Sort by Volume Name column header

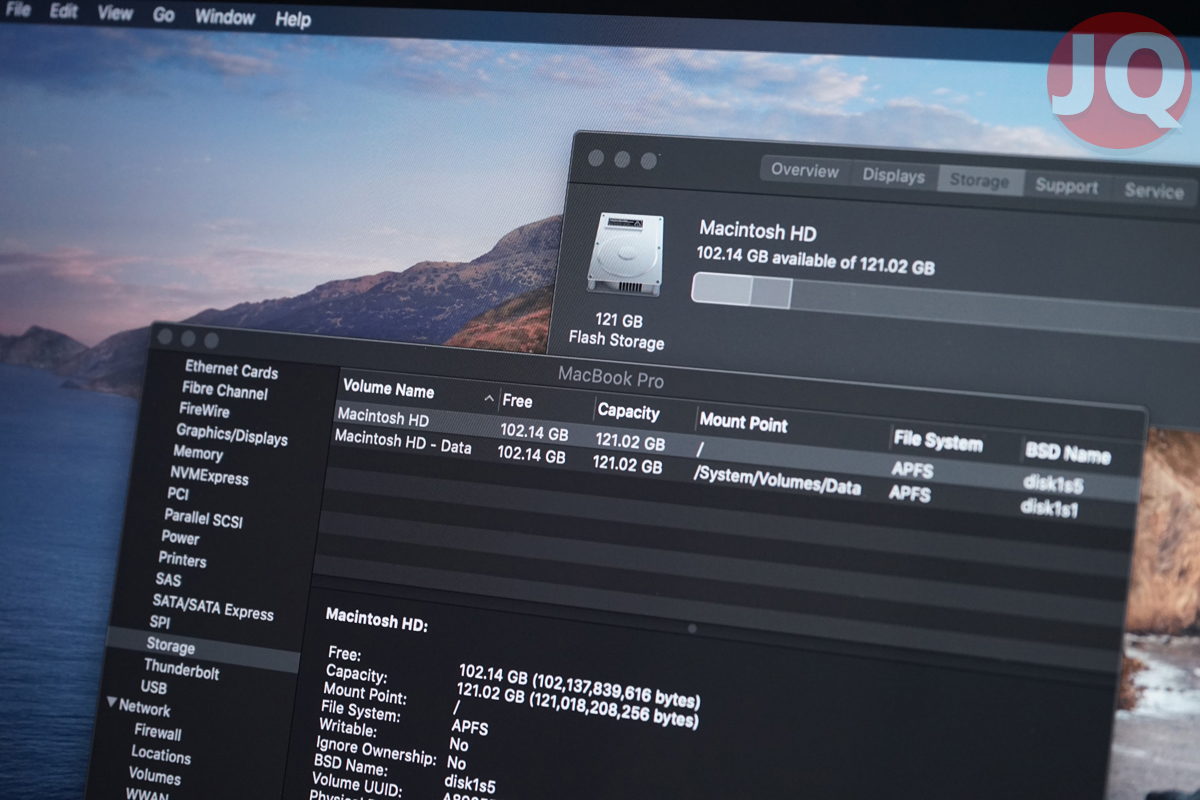(388, 390)
